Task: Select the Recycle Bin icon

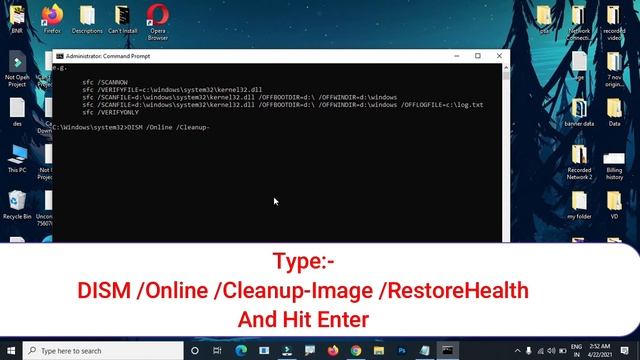Action: pos(17,205)
